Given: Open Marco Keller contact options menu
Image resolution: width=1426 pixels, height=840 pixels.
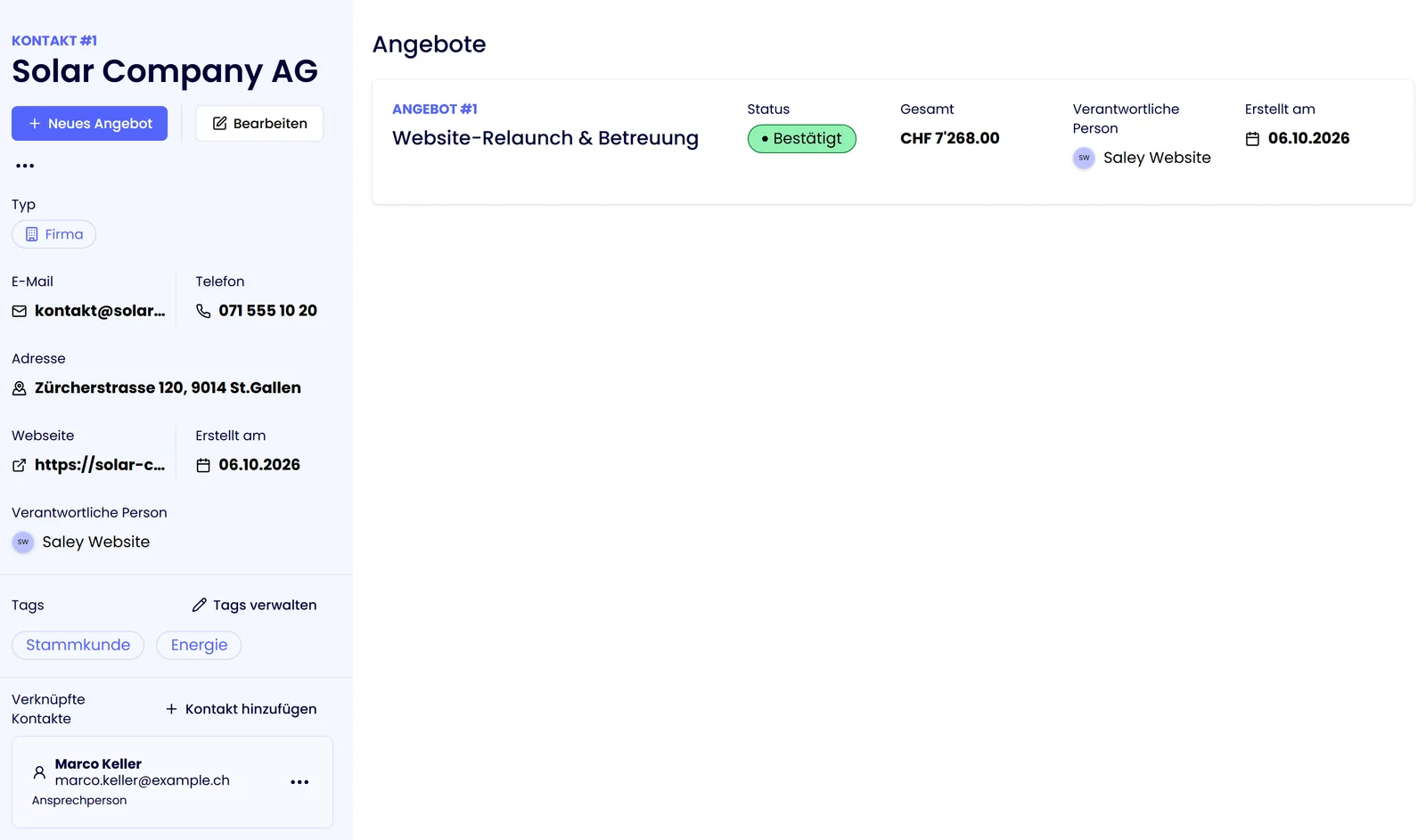Looking at the screenshot, I should 299,782.
